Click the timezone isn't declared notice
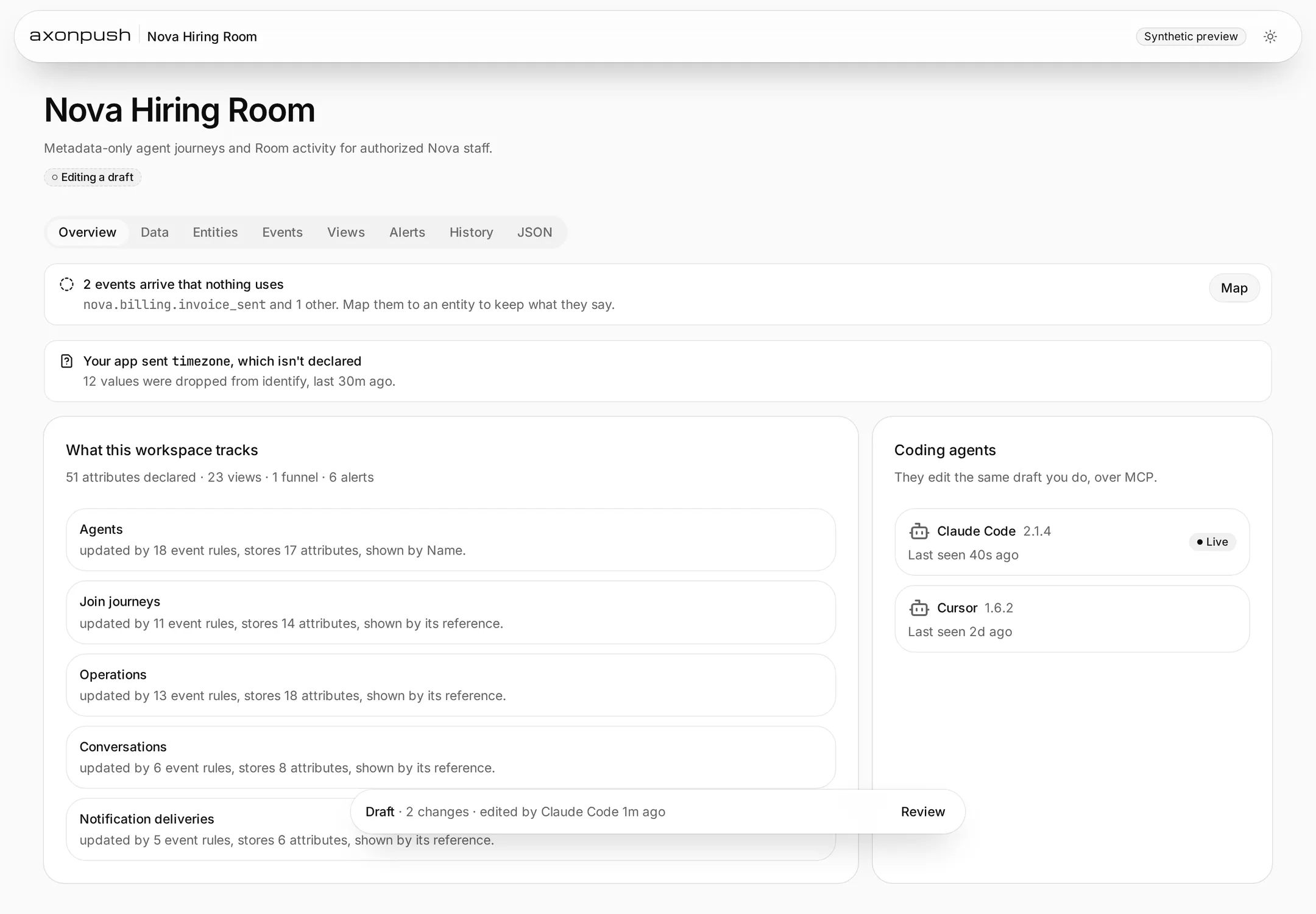This screenshot has height=914, width=1316. click(657, 371)
